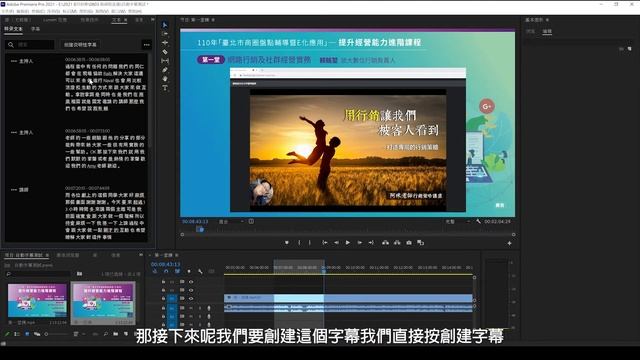Select the Track Select Forward tool
This screenshot has width=640, height=360.
coord(165,34)
